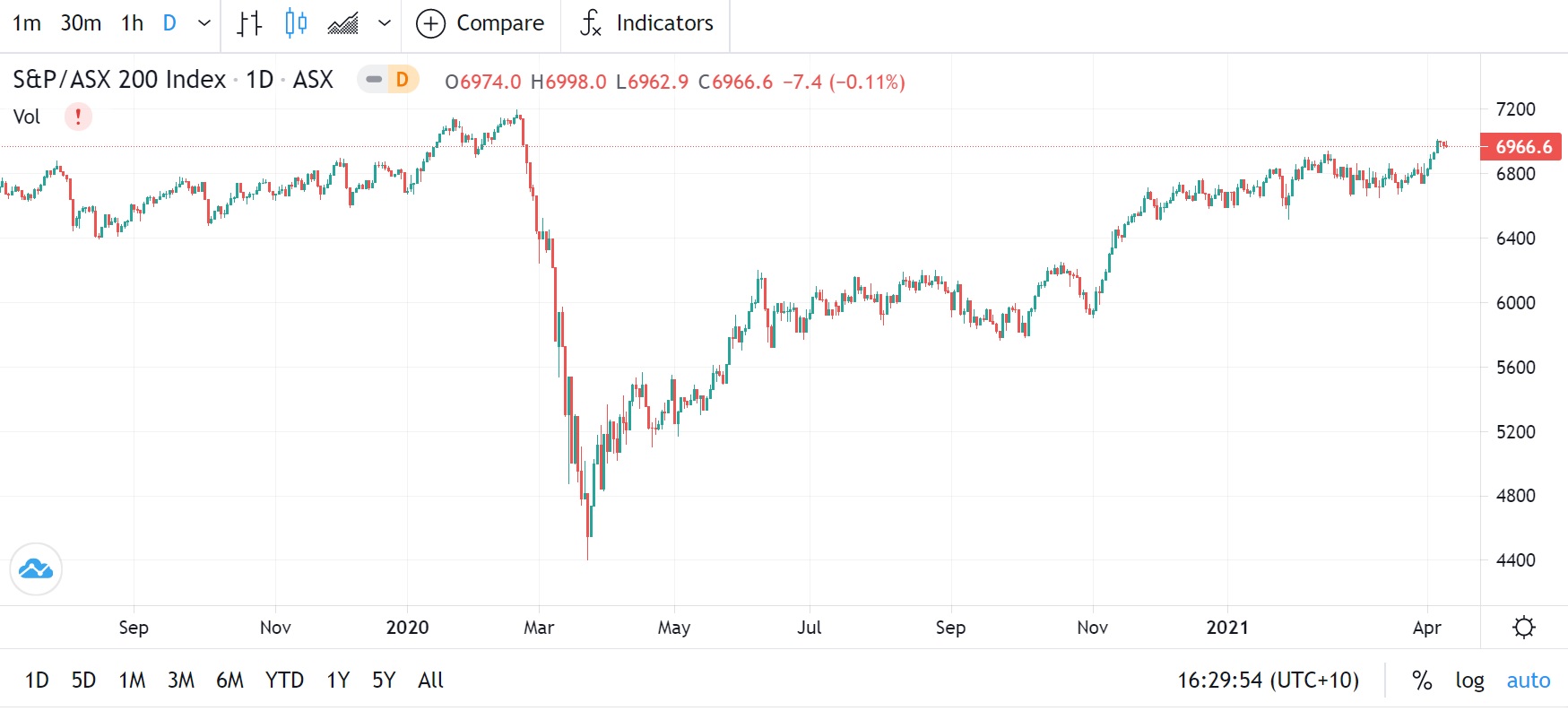Toggle percent scale mode

click(1421, 681)
